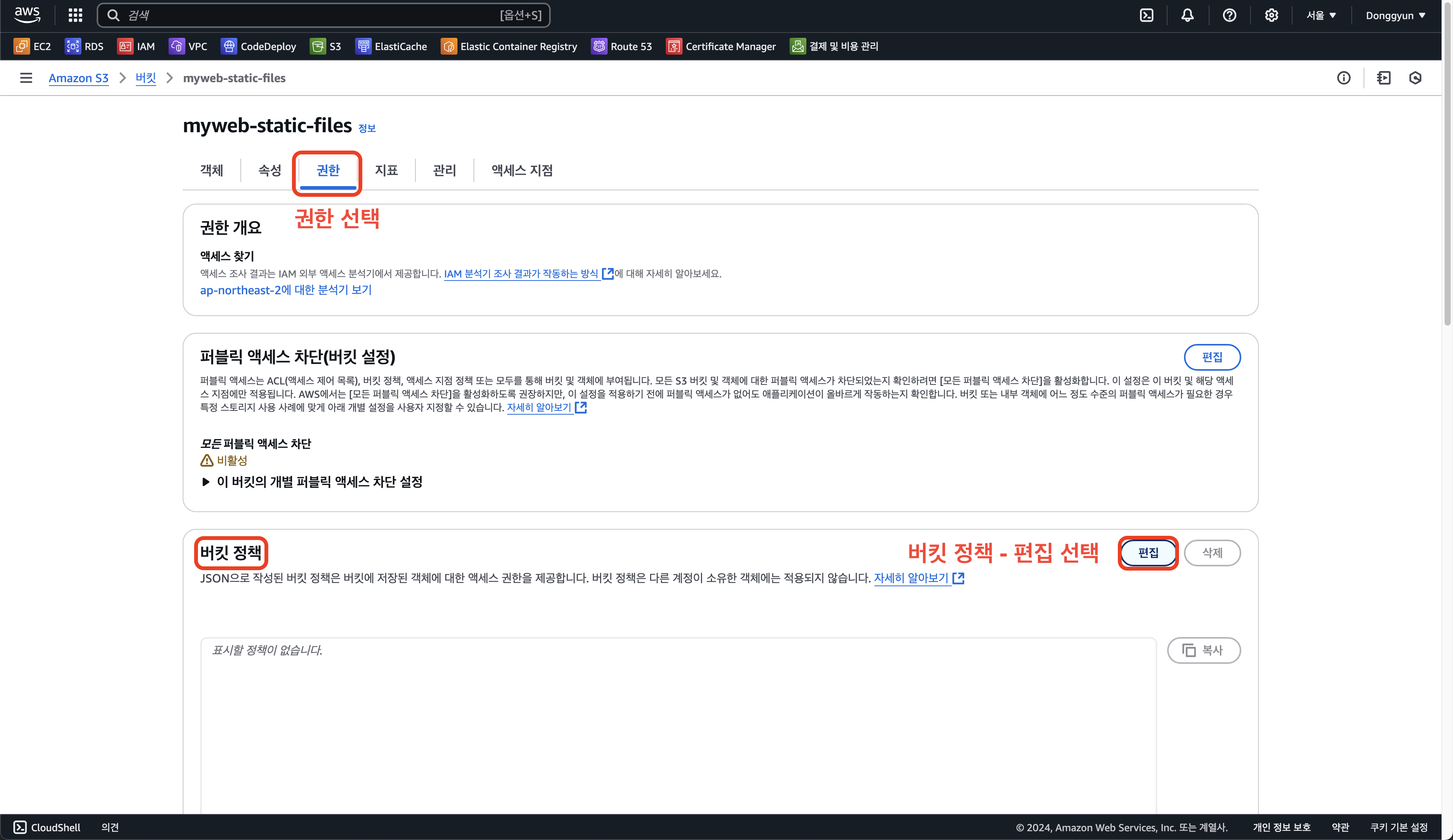
Task: Open the help question mark icon
Action: pos(1229,15)
